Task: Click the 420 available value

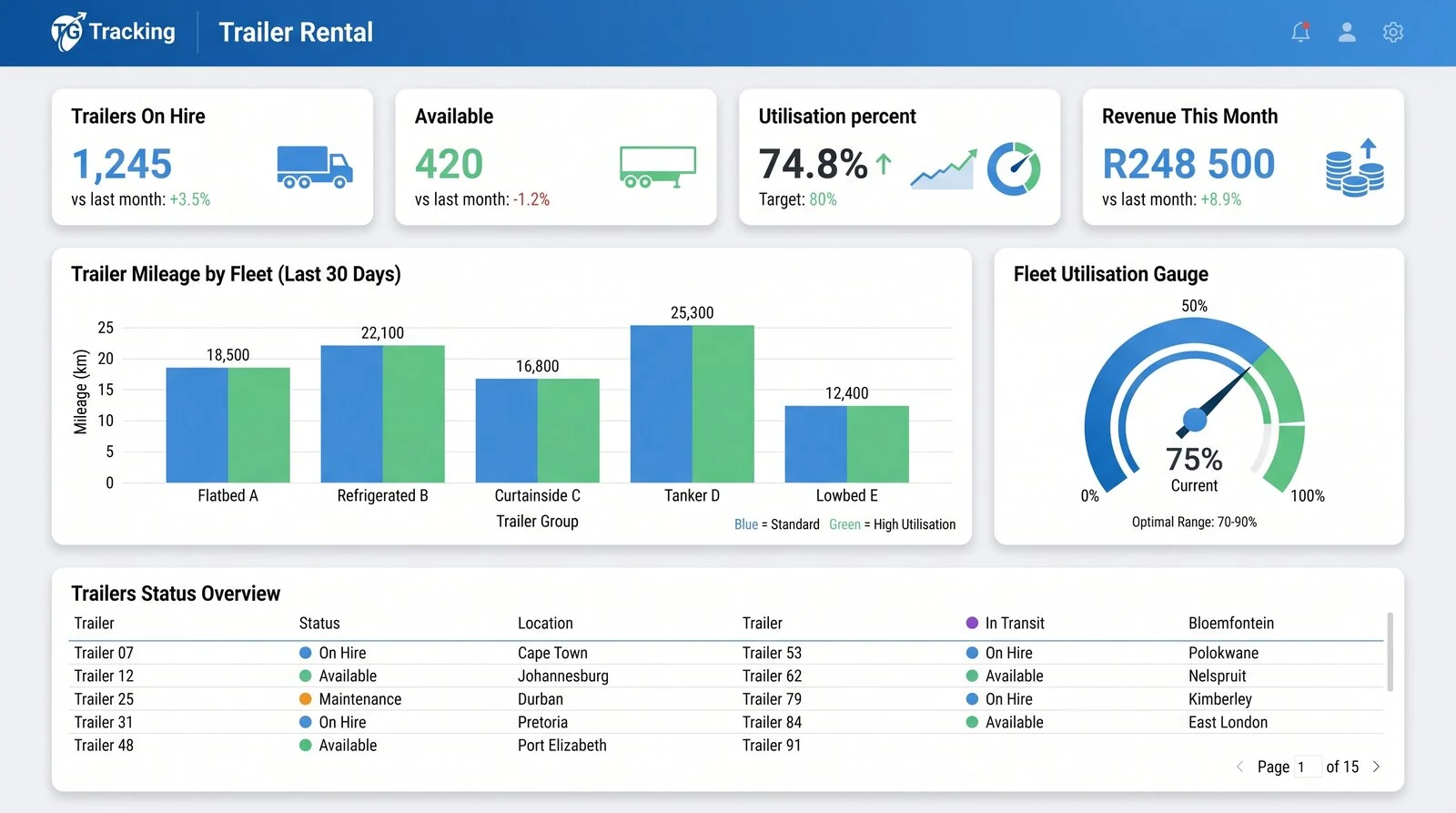Action: (449, 165)
